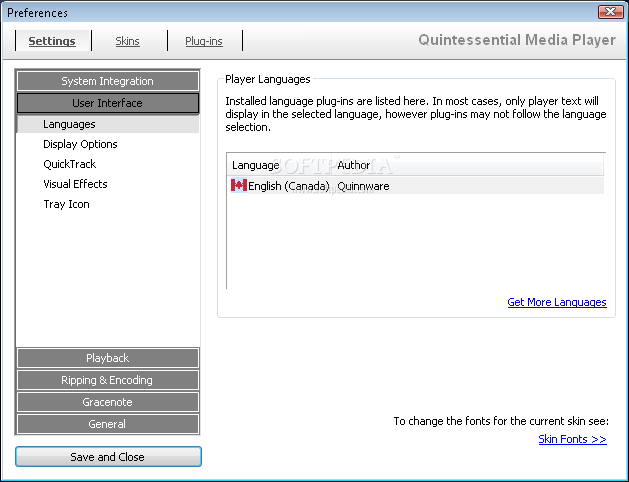Open the Get More Languages link
The height and width of the screenshot is (482, 629).
(557, 302)
